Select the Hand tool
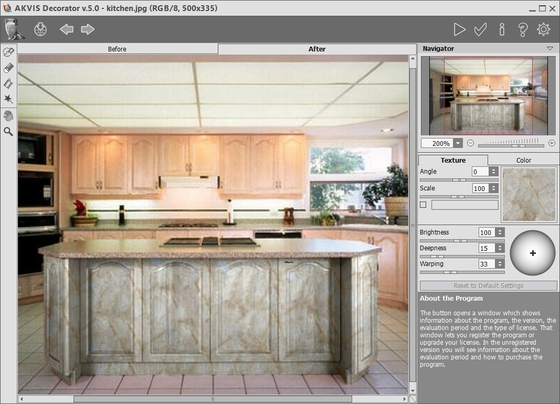The width and height of the screenshot is (560, 404). (x=8, y=116)
